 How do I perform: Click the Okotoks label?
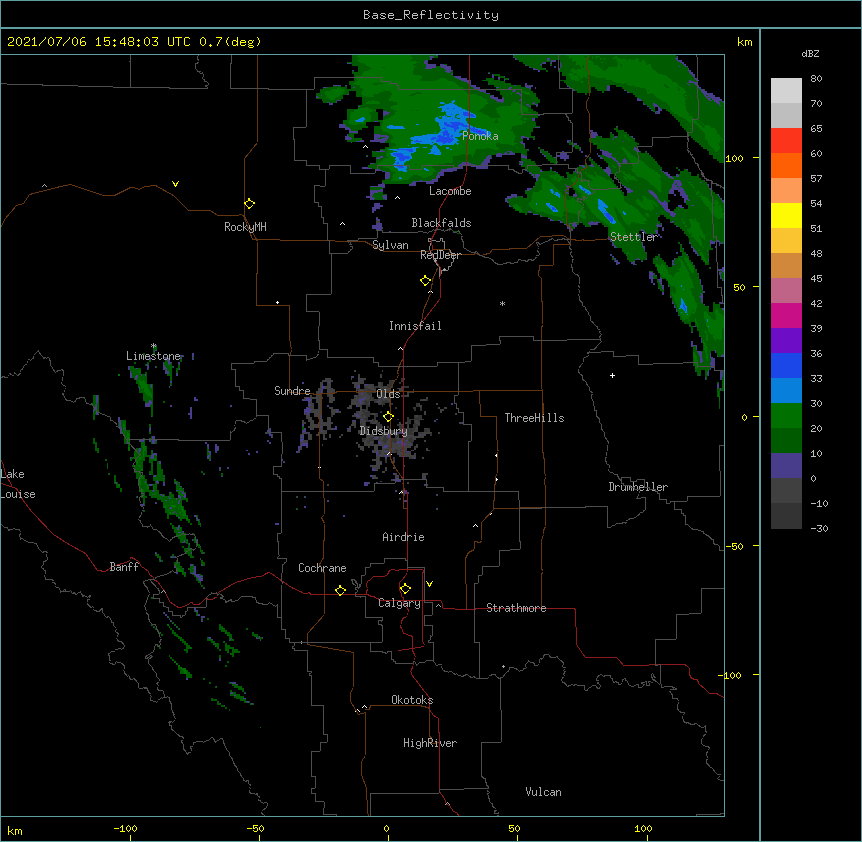(412, 700)
